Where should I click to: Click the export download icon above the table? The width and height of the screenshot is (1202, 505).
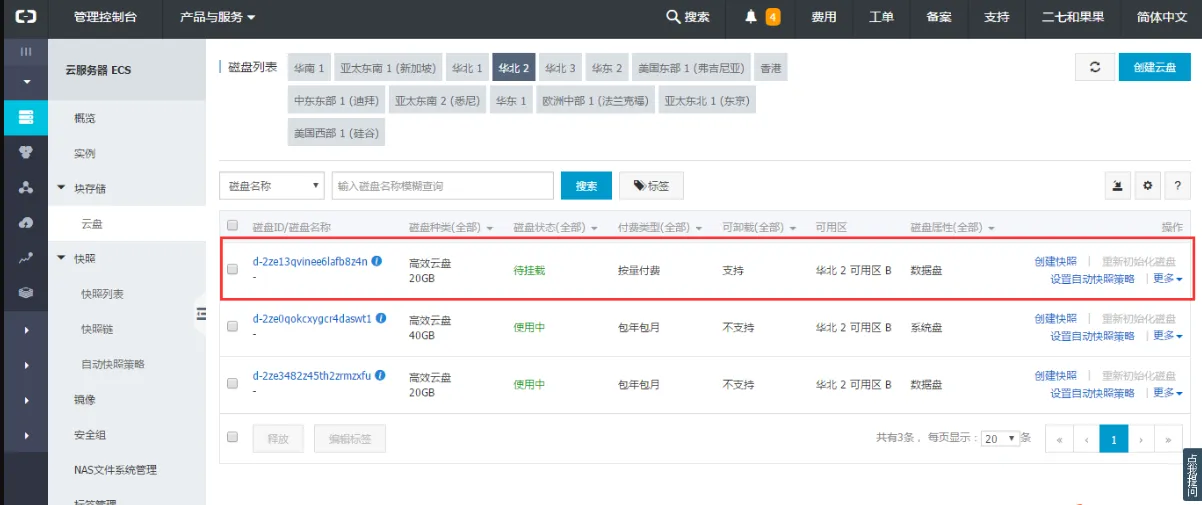pos(1119,186)
